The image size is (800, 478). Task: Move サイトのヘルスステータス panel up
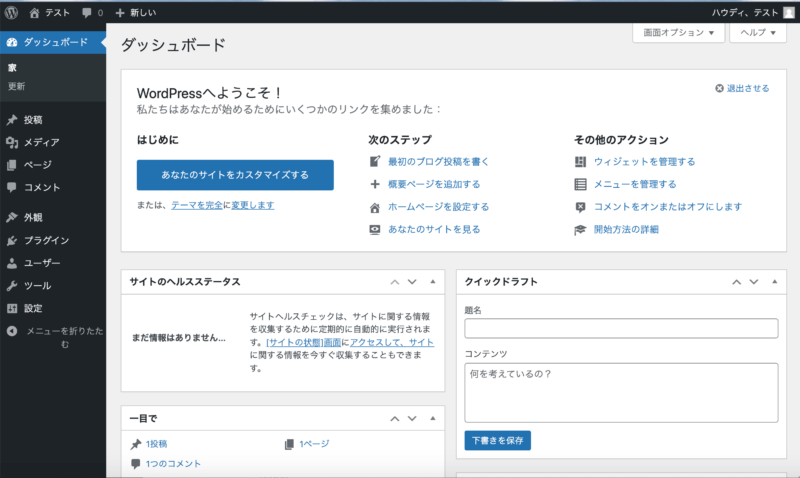[x=395, y=282]
